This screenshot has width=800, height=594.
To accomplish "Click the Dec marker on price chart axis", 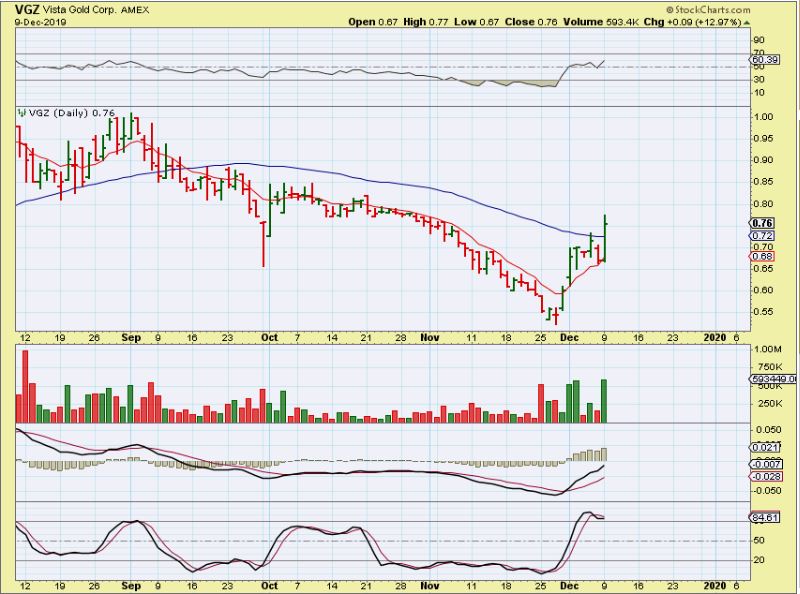I will 566,339.
